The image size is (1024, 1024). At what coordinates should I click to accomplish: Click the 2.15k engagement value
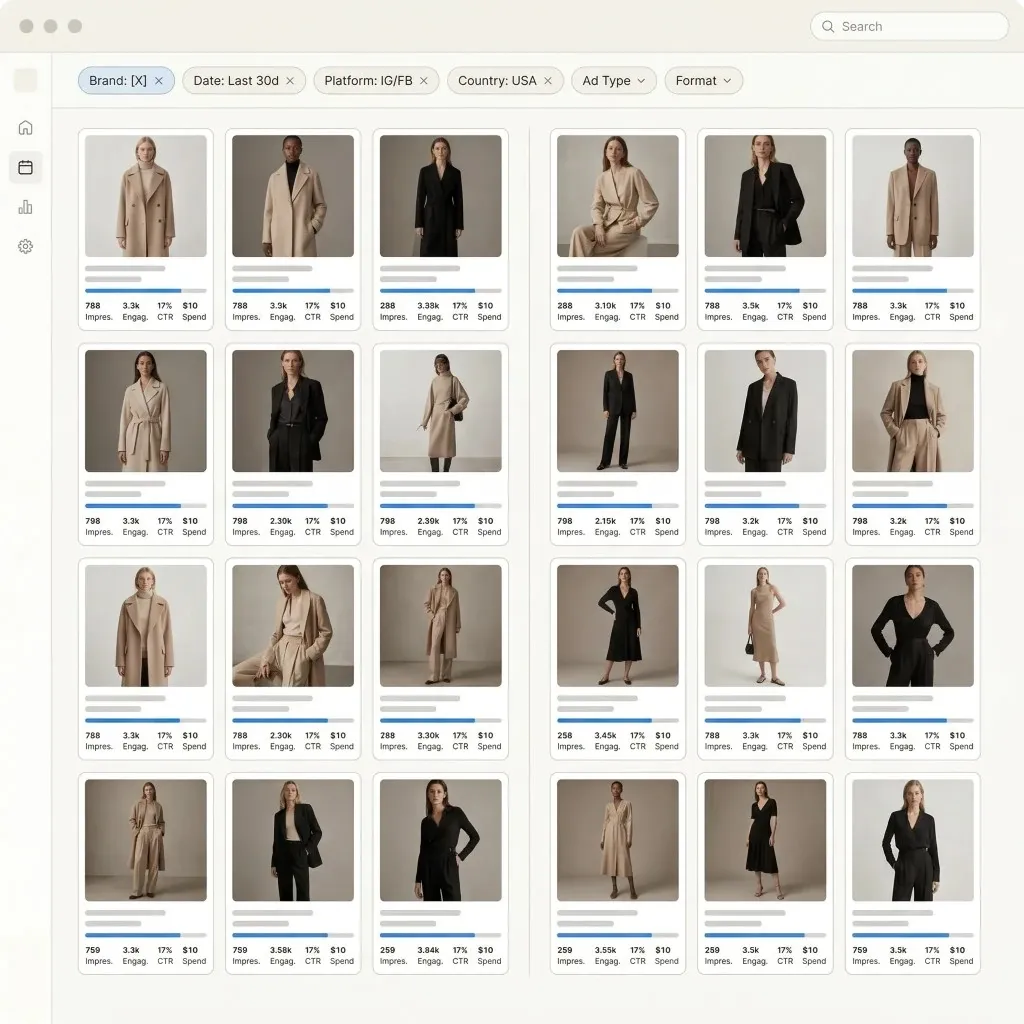coord(605,521)
